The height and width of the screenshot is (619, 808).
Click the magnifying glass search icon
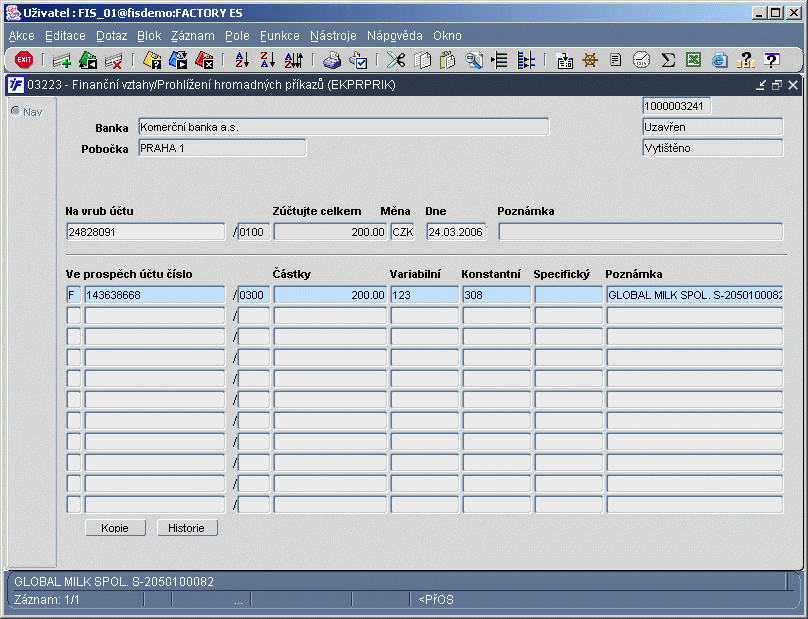tap(474, 61)
